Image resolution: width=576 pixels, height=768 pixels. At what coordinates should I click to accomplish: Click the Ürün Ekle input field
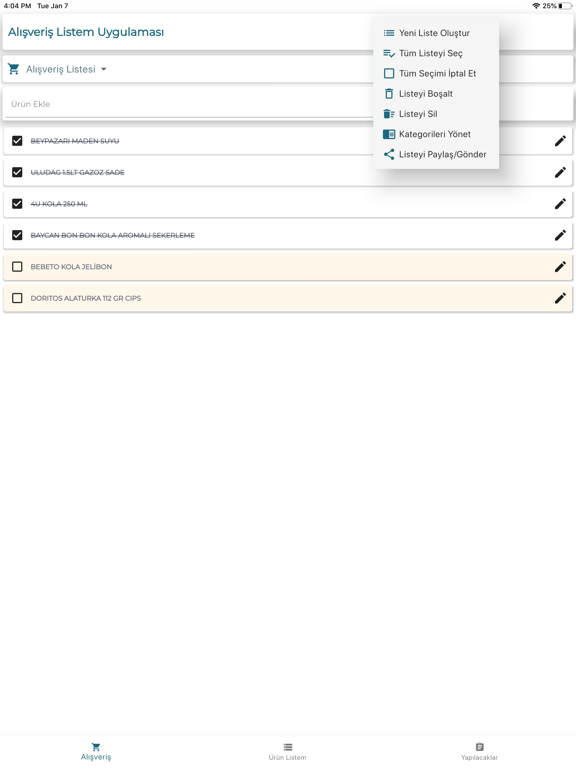(189, 104)
